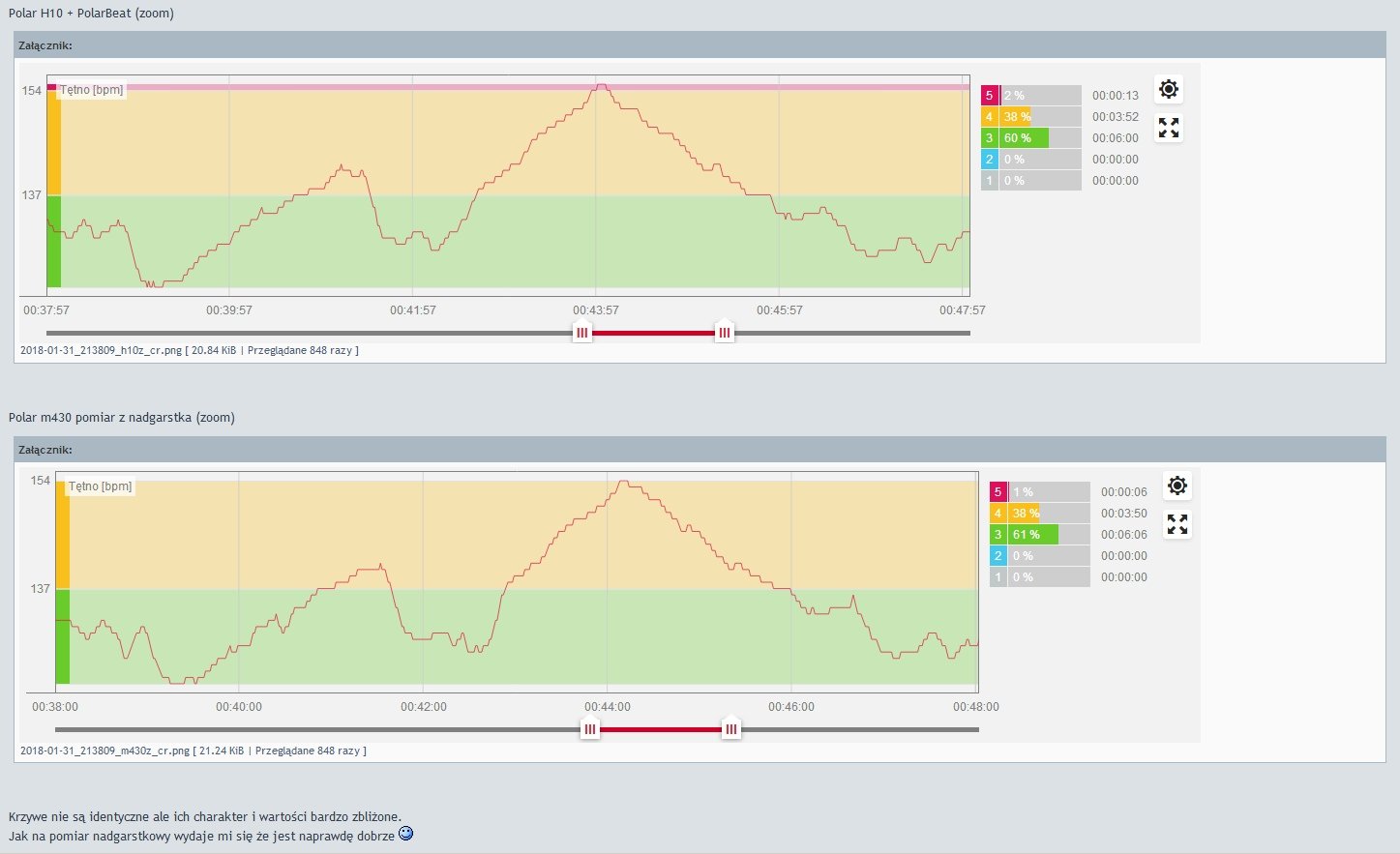Click left range handle on m430 slider

click(589, 729)
